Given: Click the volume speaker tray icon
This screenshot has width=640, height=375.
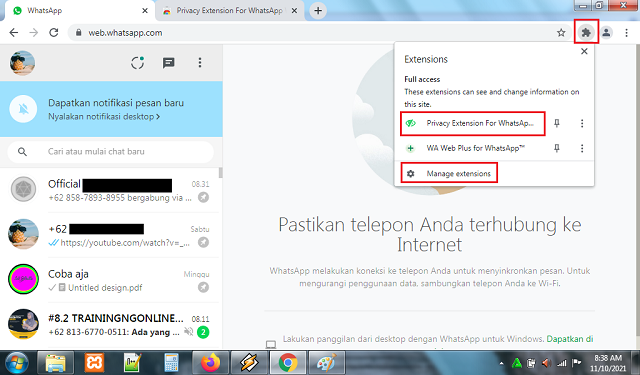Looking at the screenshot, I should point(547,363).
